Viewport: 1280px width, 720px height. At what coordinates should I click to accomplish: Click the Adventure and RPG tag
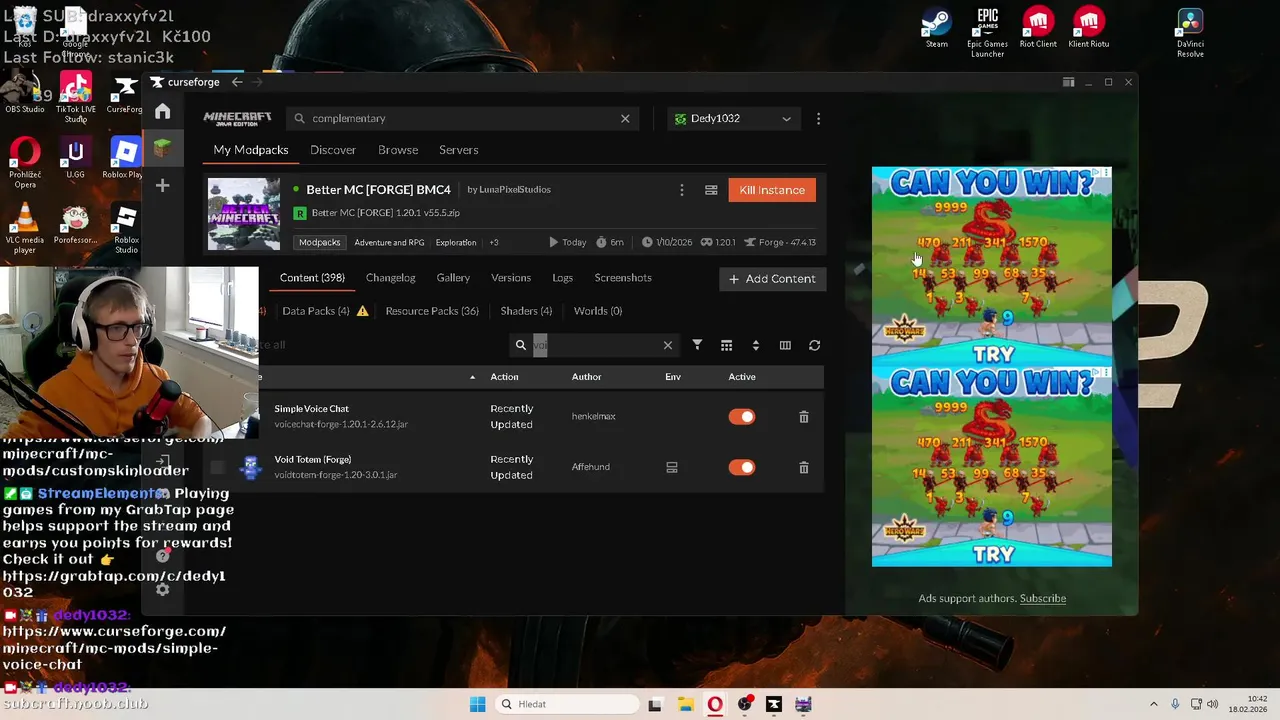click(x=389, y=242)
